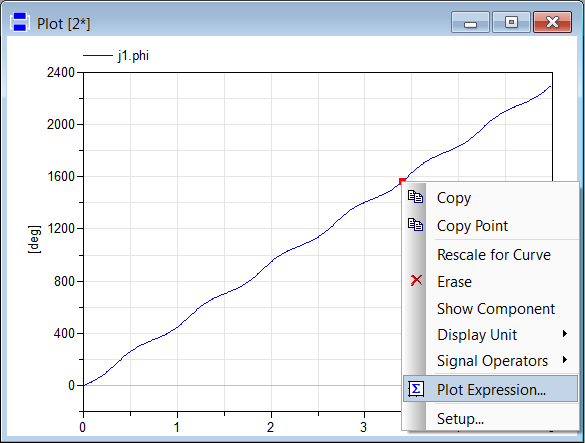Image resolution: width=585 pixels, height=443 pixels.
Task: Click the x-axis tick label 1
Action: point(177,427)
